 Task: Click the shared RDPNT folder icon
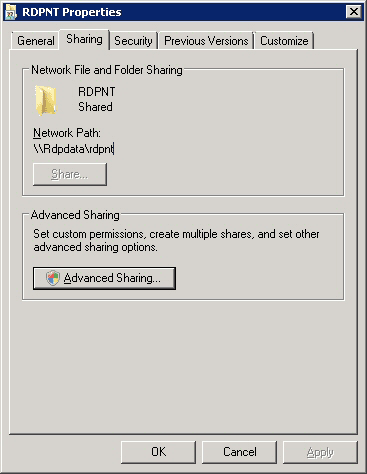(x=46, y=100)
